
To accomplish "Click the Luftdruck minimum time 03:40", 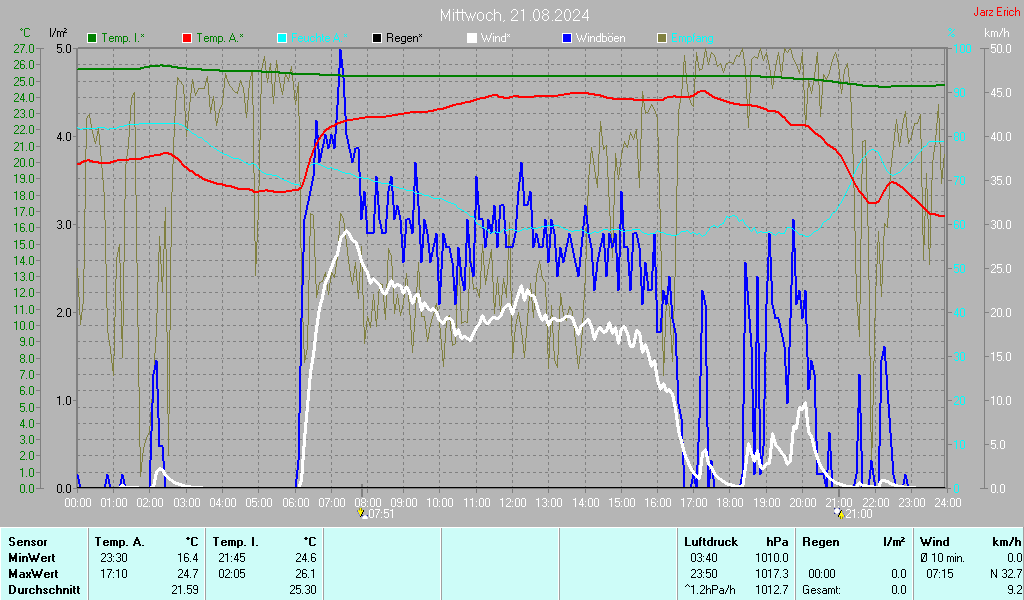I will (x=703, y=558).
